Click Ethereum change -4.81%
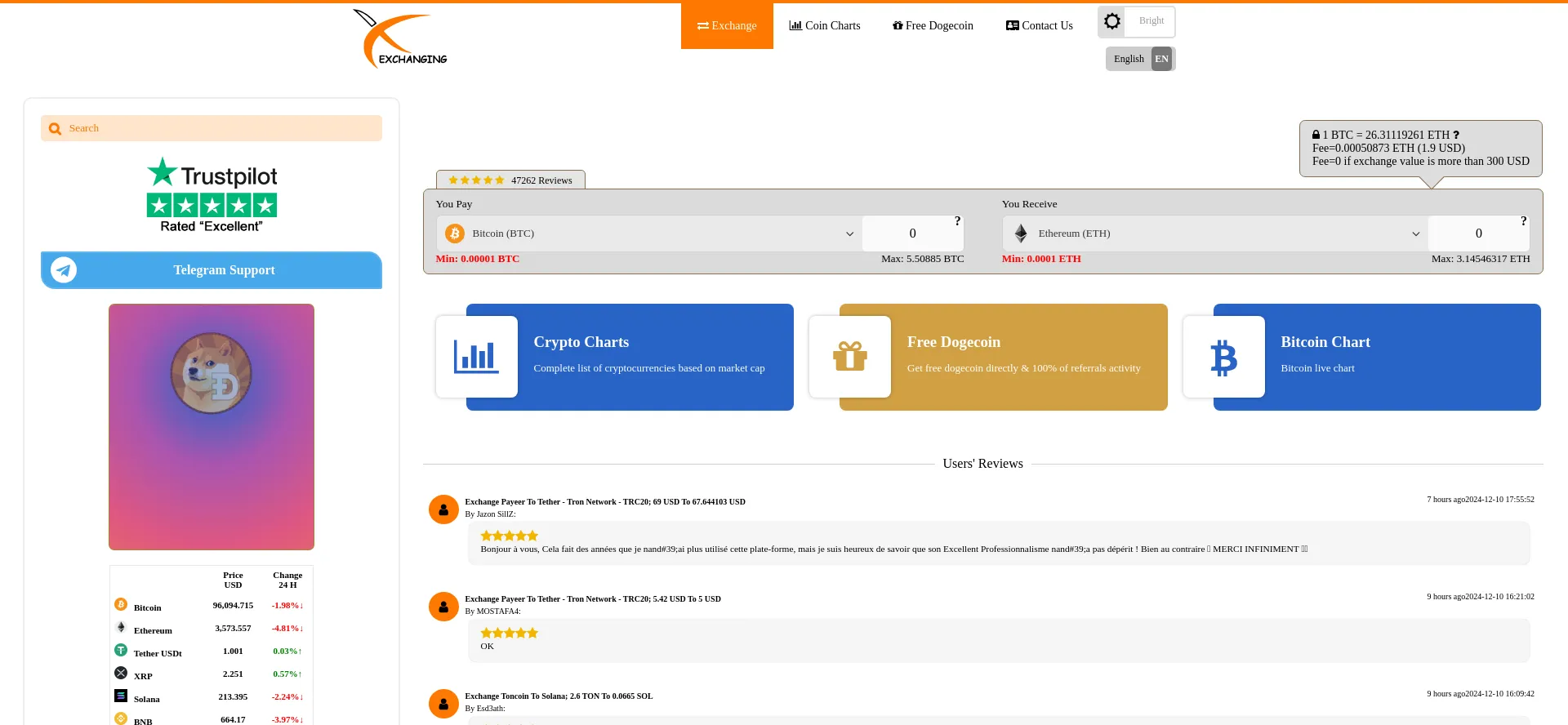Screen dimensions: 1568x725 (287, 629)
